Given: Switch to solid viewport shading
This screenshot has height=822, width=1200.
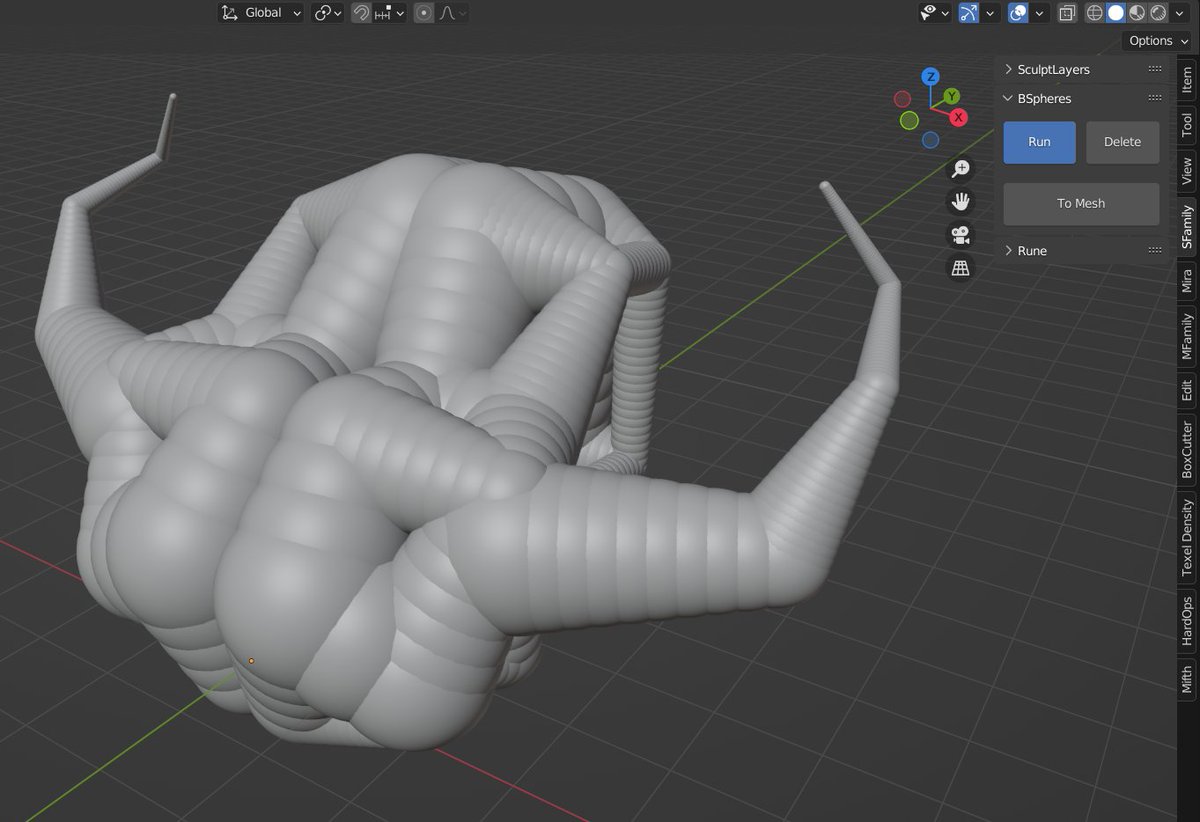Looking at the screenshot, I should (x=1116, y=13).
